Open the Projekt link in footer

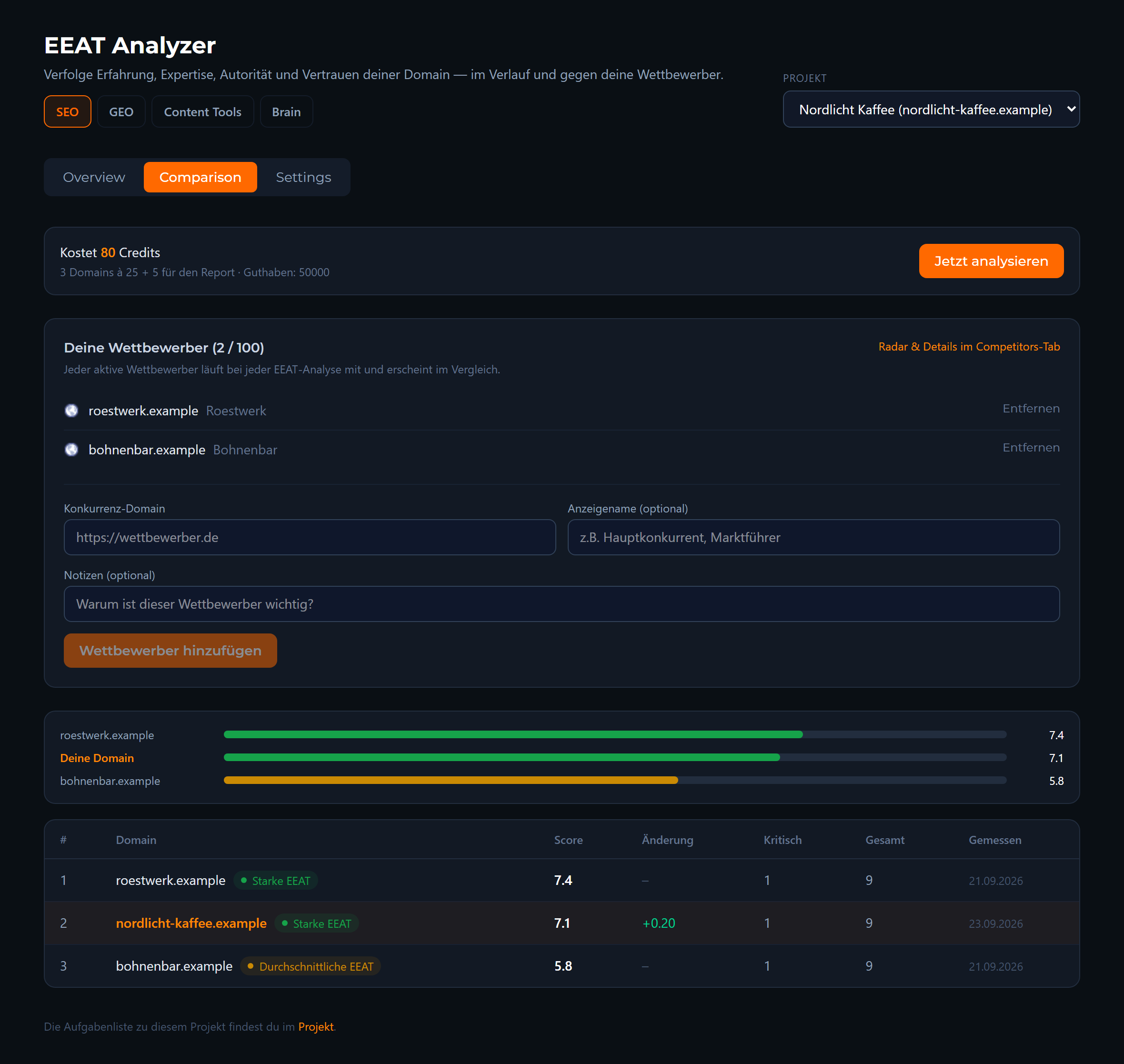316,1027
